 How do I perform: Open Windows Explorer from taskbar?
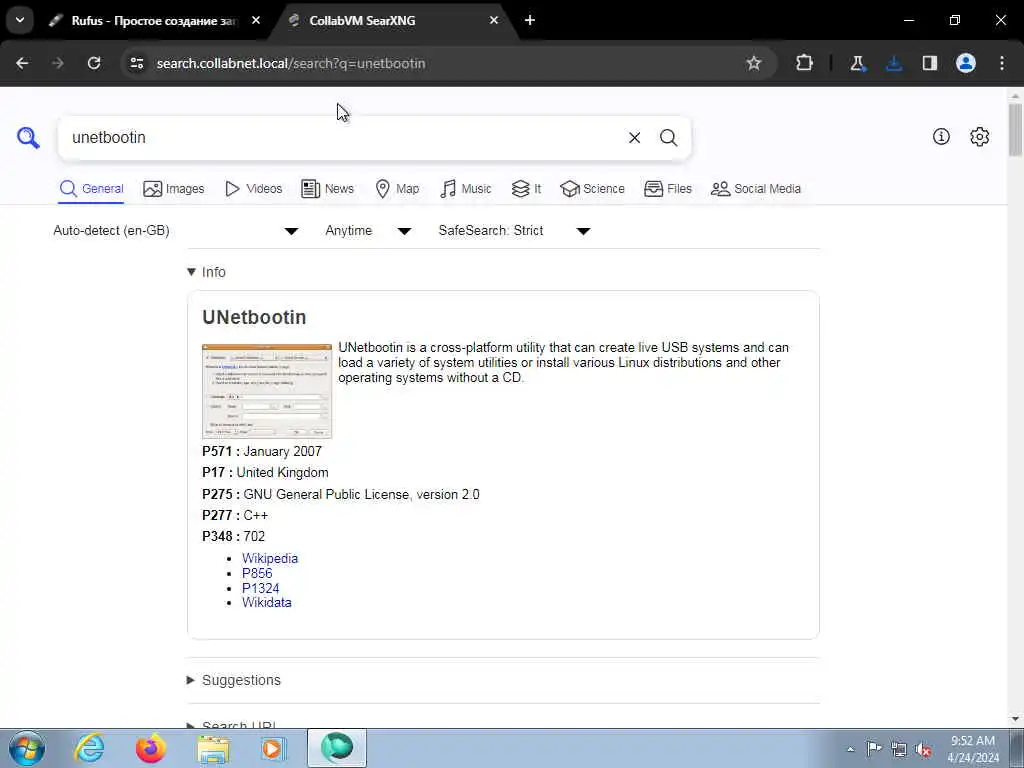pyautogui.click(x=214, y=748)
